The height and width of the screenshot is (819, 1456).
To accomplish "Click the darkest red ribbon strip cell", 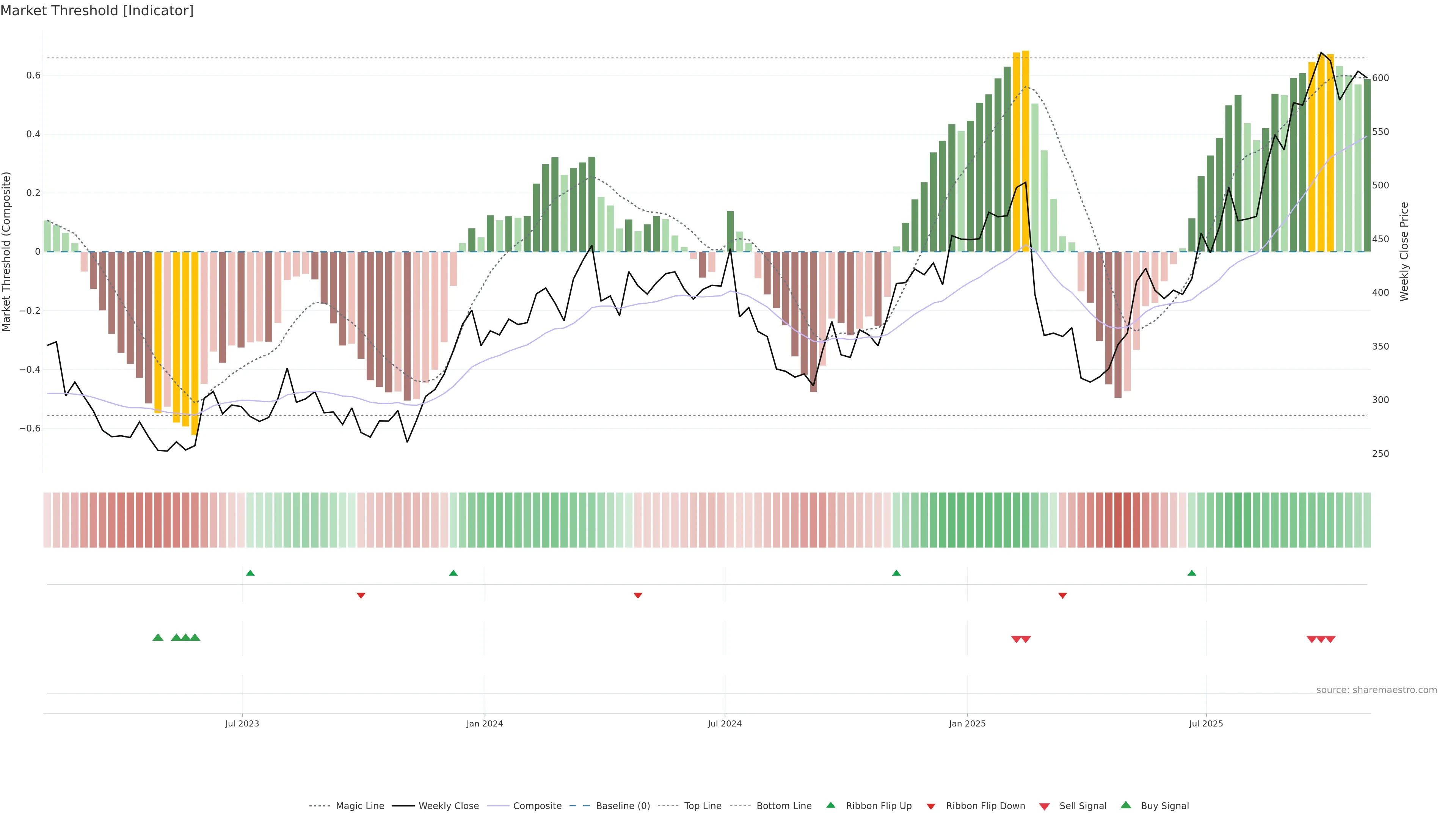I will (1118, 520).
